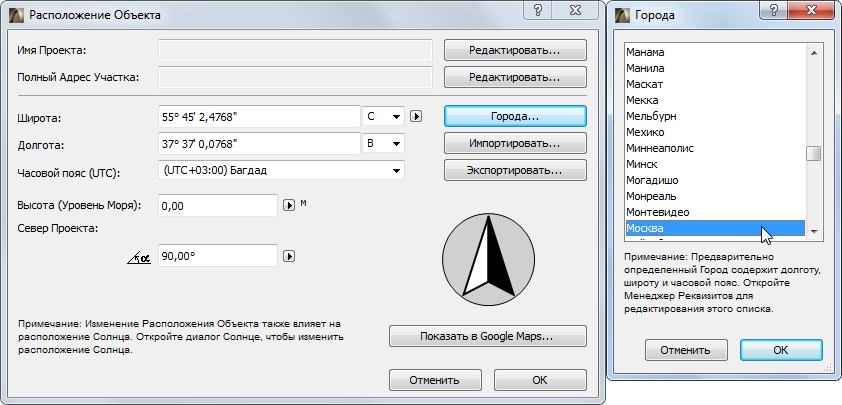Click the altitude 0,00 input field
Image resolution: width=842 pixels, height=405 pixels.
[218, 205]
